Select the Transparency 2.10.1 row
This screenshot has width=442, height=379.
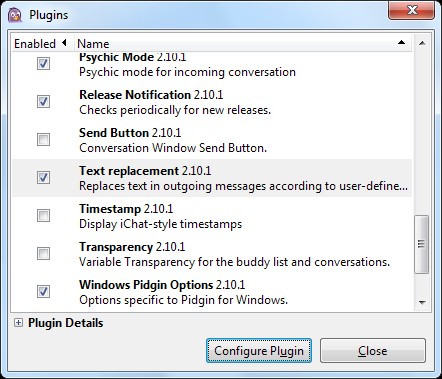[212, 254]
